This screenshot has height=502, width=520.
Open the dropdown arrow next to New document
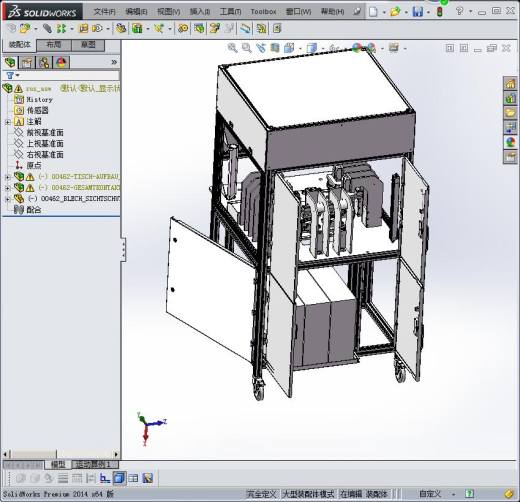(x=384, y=12)
